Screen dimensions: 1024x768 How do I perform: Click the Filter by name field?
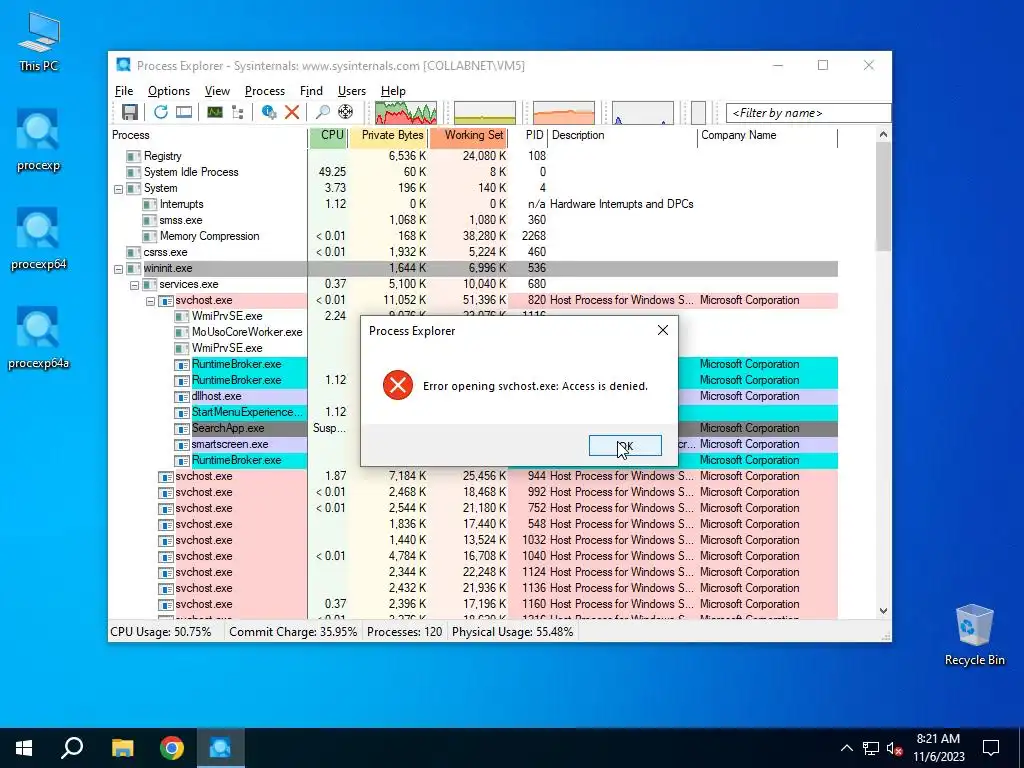point(808,113)
